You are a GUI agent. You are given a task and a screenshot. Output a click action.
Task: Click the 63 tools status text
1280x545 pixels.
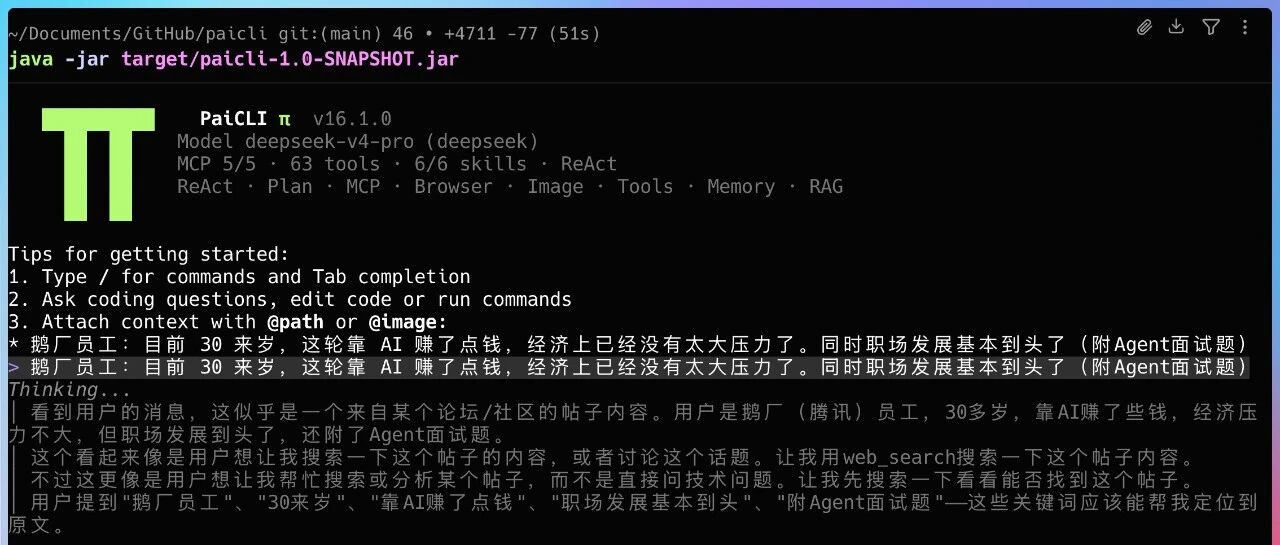point(335,163)
